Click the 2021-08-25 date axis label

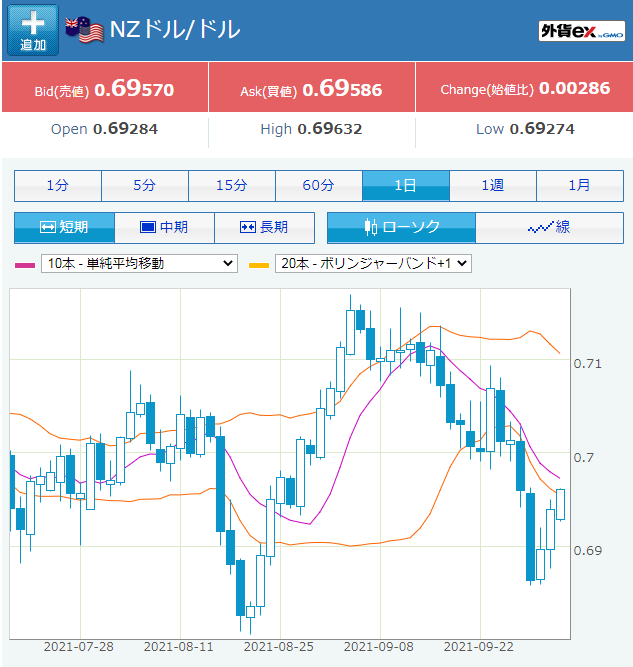[279, 647]
